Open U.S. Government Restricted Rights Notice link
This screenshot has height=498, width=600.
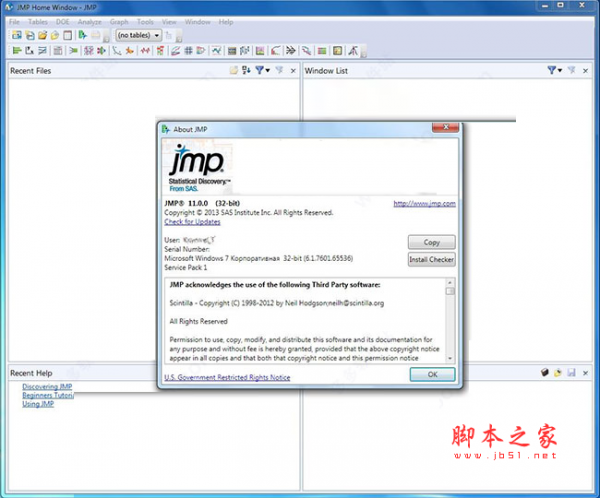pos(227,377)
